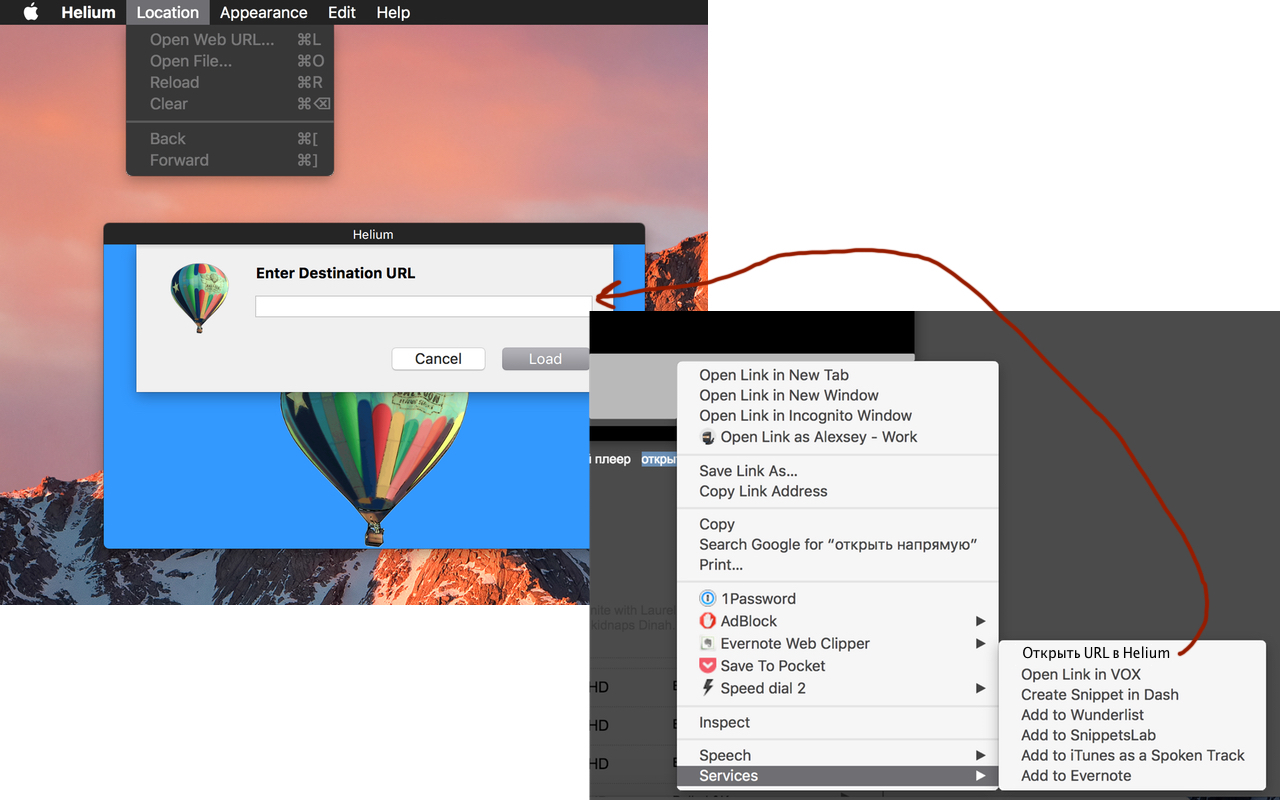Choose Clear in Location menu

pos(230,103)
